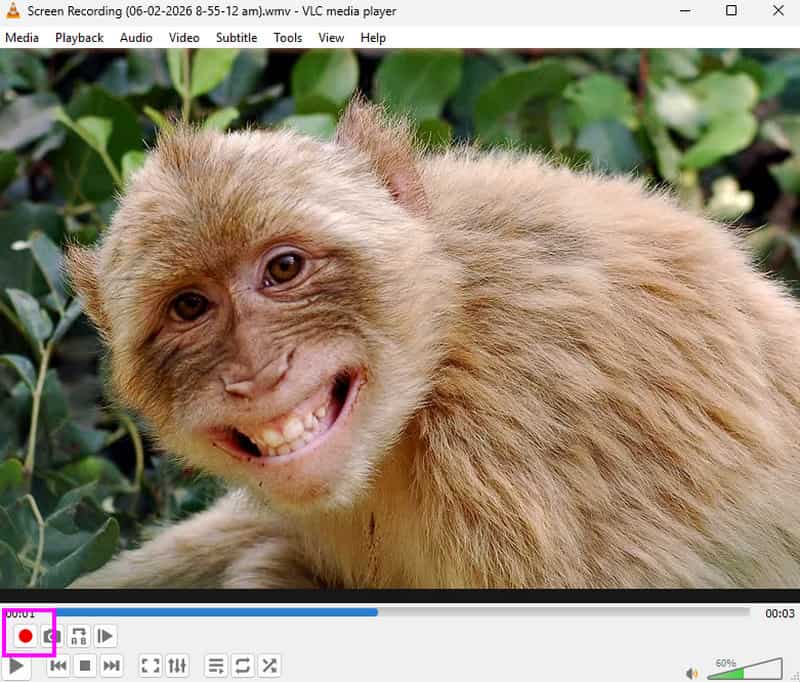Viewport: 800px width, 682px height.
Task: Mute audio via the speaker icon
Action: (692, 673)
